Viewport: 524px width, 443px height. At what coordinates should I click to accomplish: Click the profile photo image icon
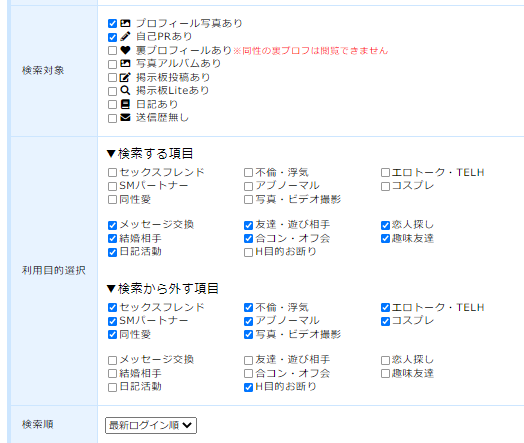click(125, 23)
